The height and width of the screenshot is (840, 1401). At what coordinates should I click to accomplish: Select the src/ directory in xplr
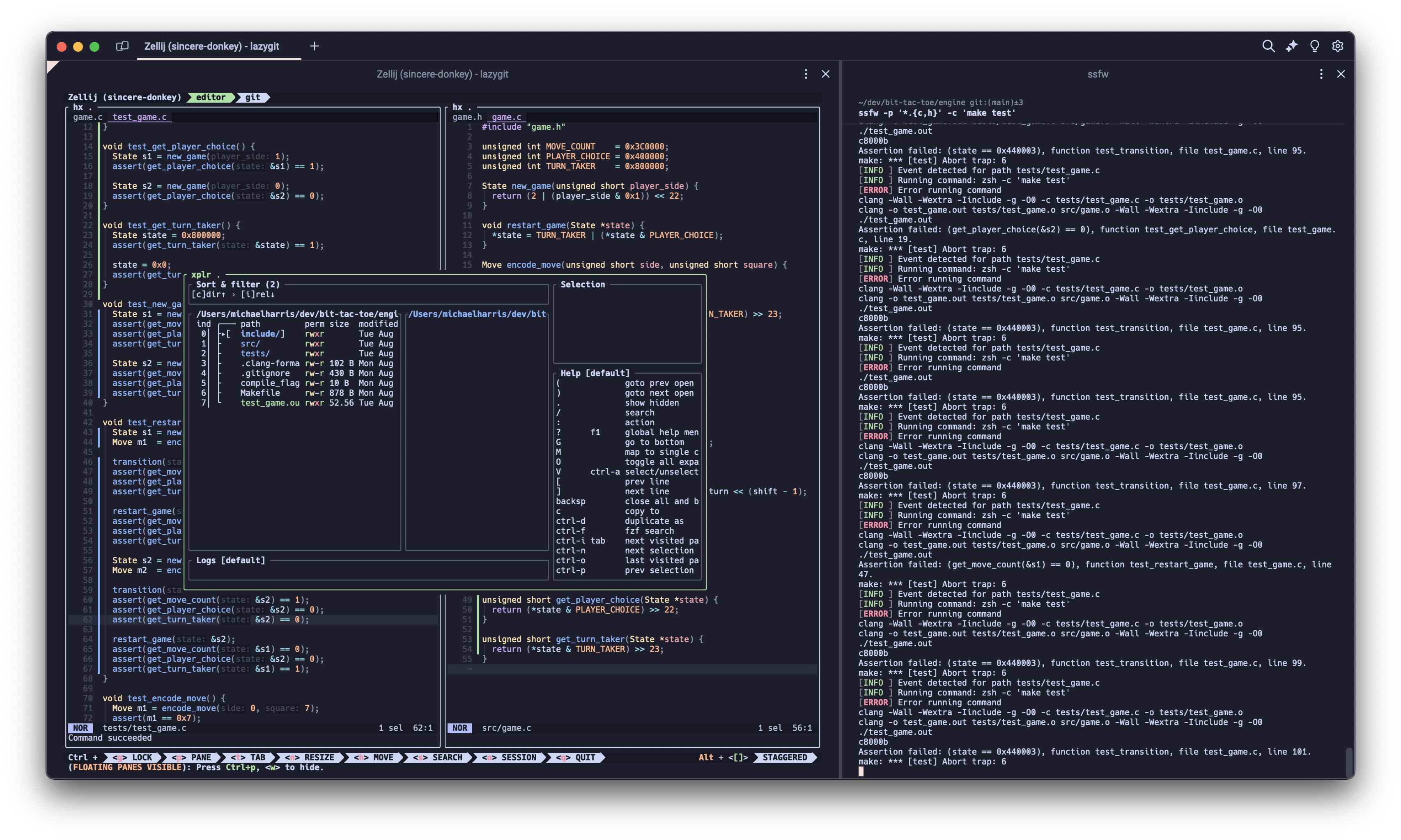point(250,344)
